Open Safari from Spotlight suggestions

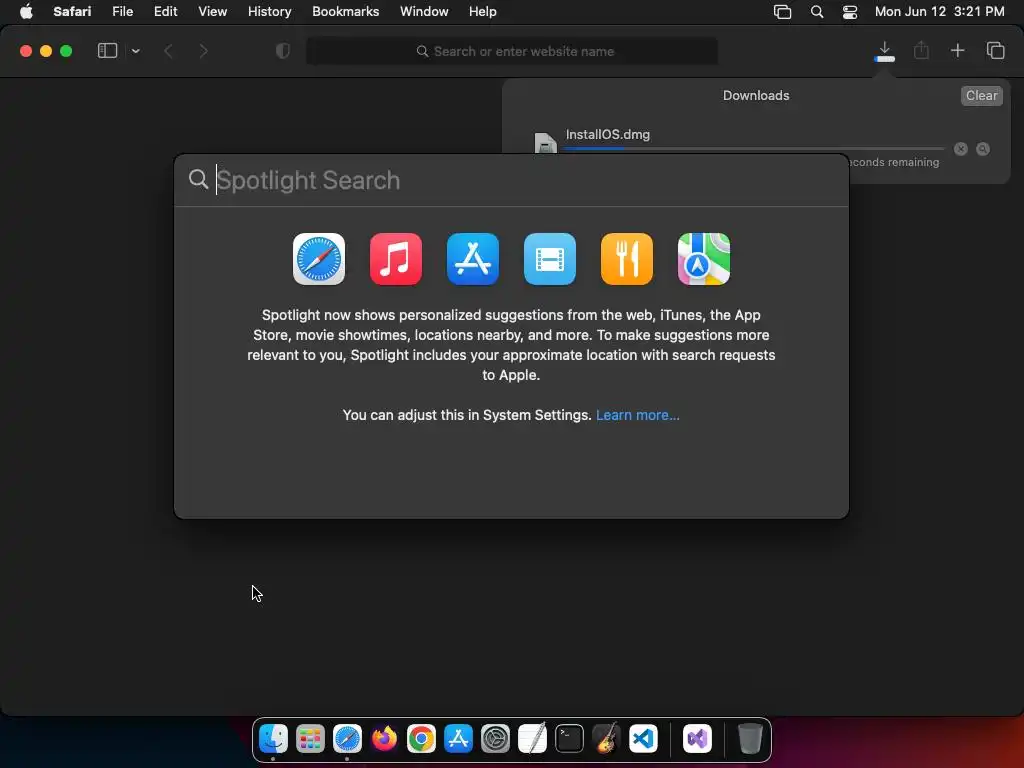tap(319, 259)
